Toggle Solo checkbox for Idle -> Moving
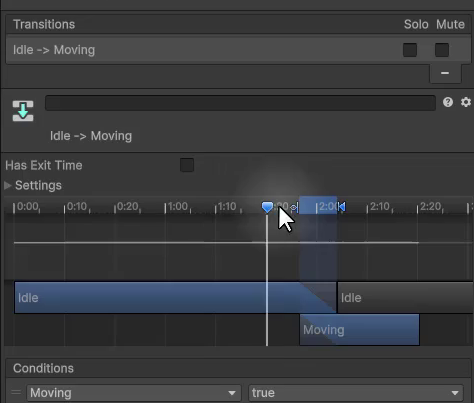Image resolution: width=474 pixels, height=403 pixels. (410, 50)
